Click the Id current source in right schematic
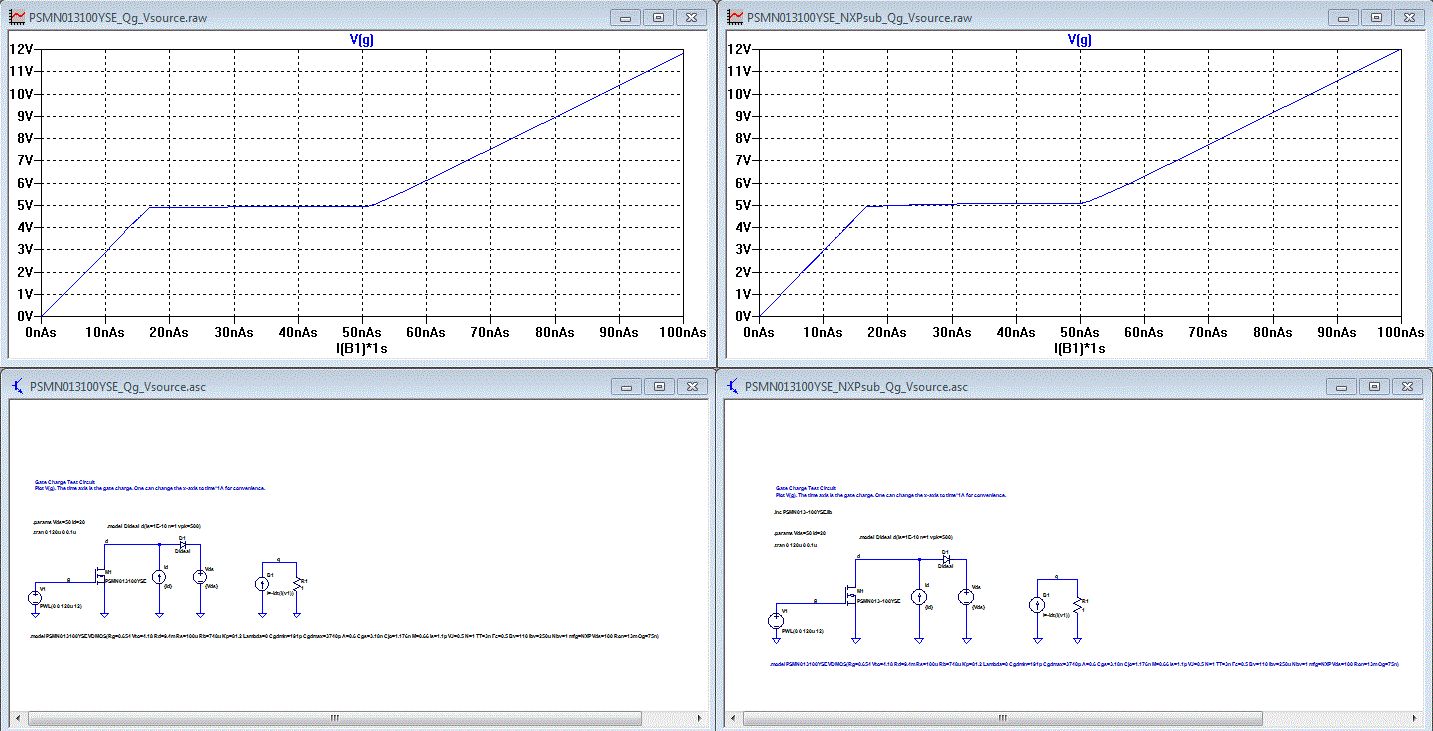1433x731 pixels. [919, 597]
